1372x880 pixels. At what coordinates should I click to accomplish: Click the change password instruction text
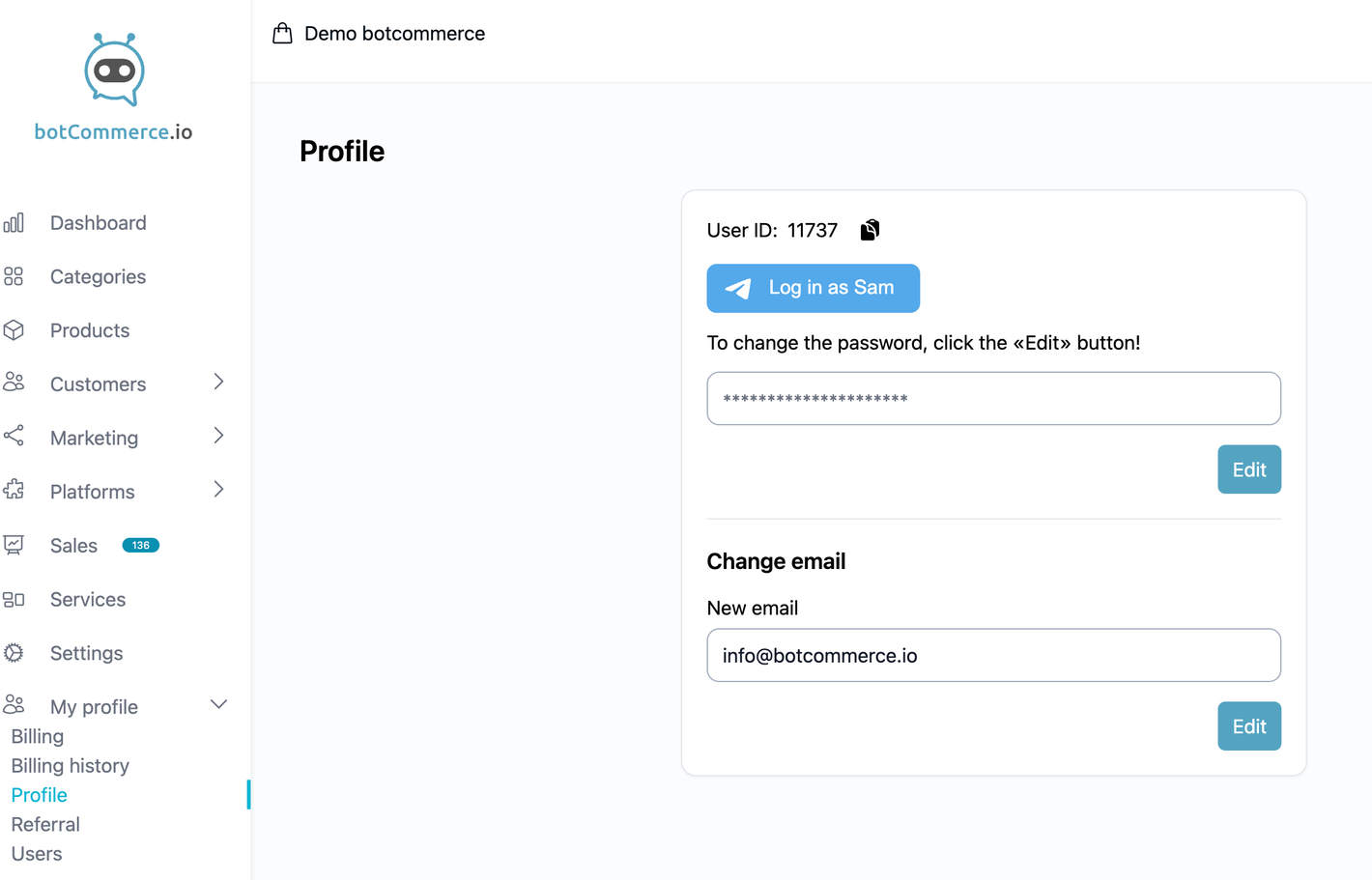[923, 343]
